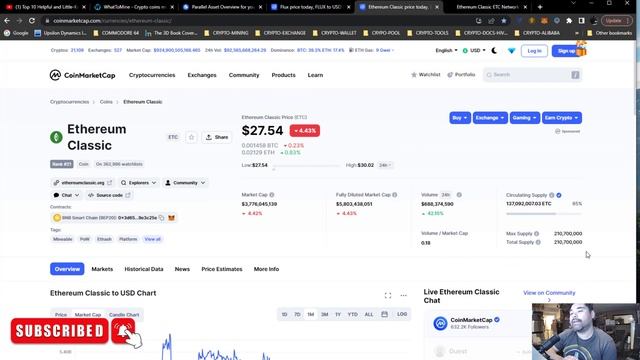The height and width of the screenshot is (360, 640).
Task: Click the Log In button
Action: [534, 51]
